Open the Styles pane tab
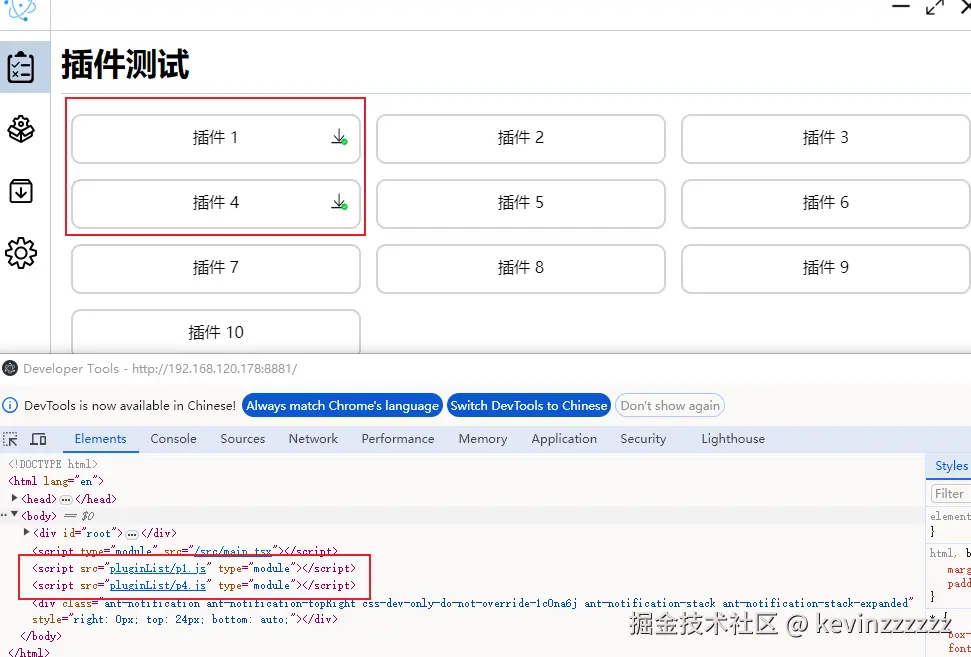 [951, 466]
